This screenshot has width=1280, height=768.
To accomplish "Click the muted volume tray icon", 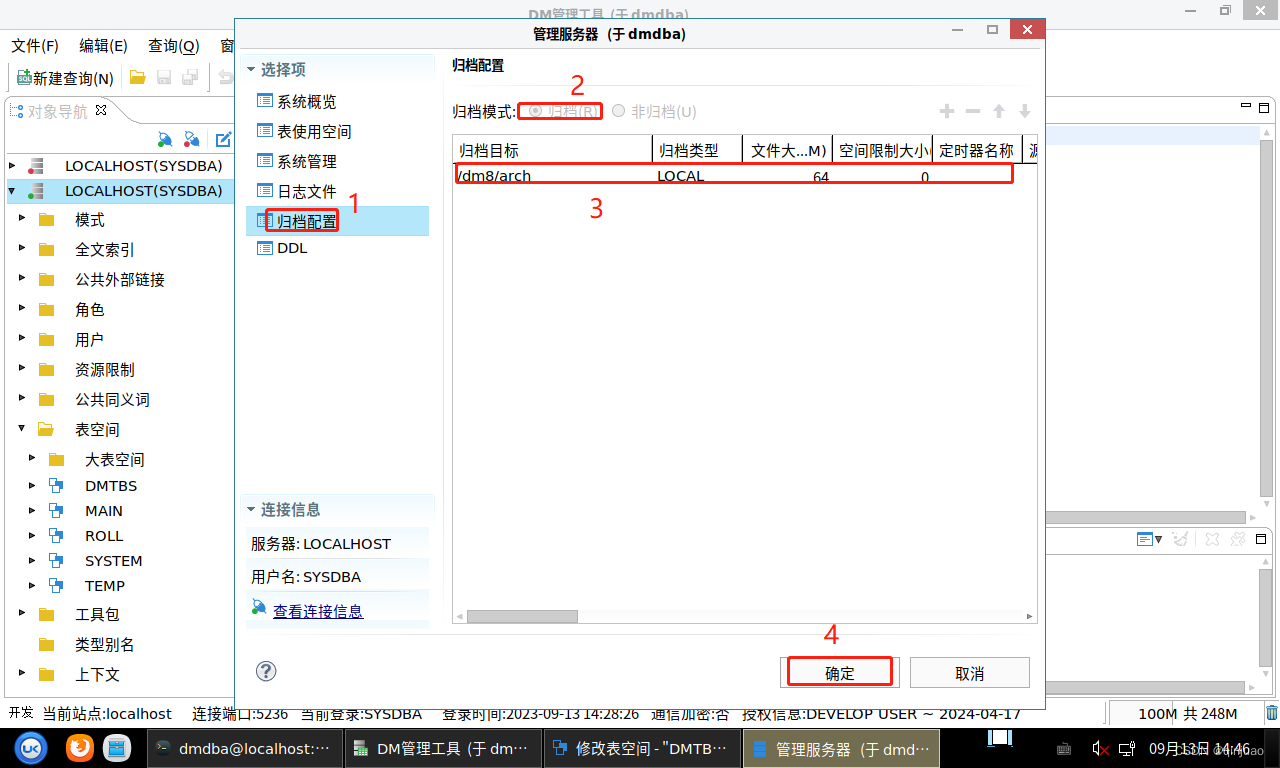I will coord(1099,748).
